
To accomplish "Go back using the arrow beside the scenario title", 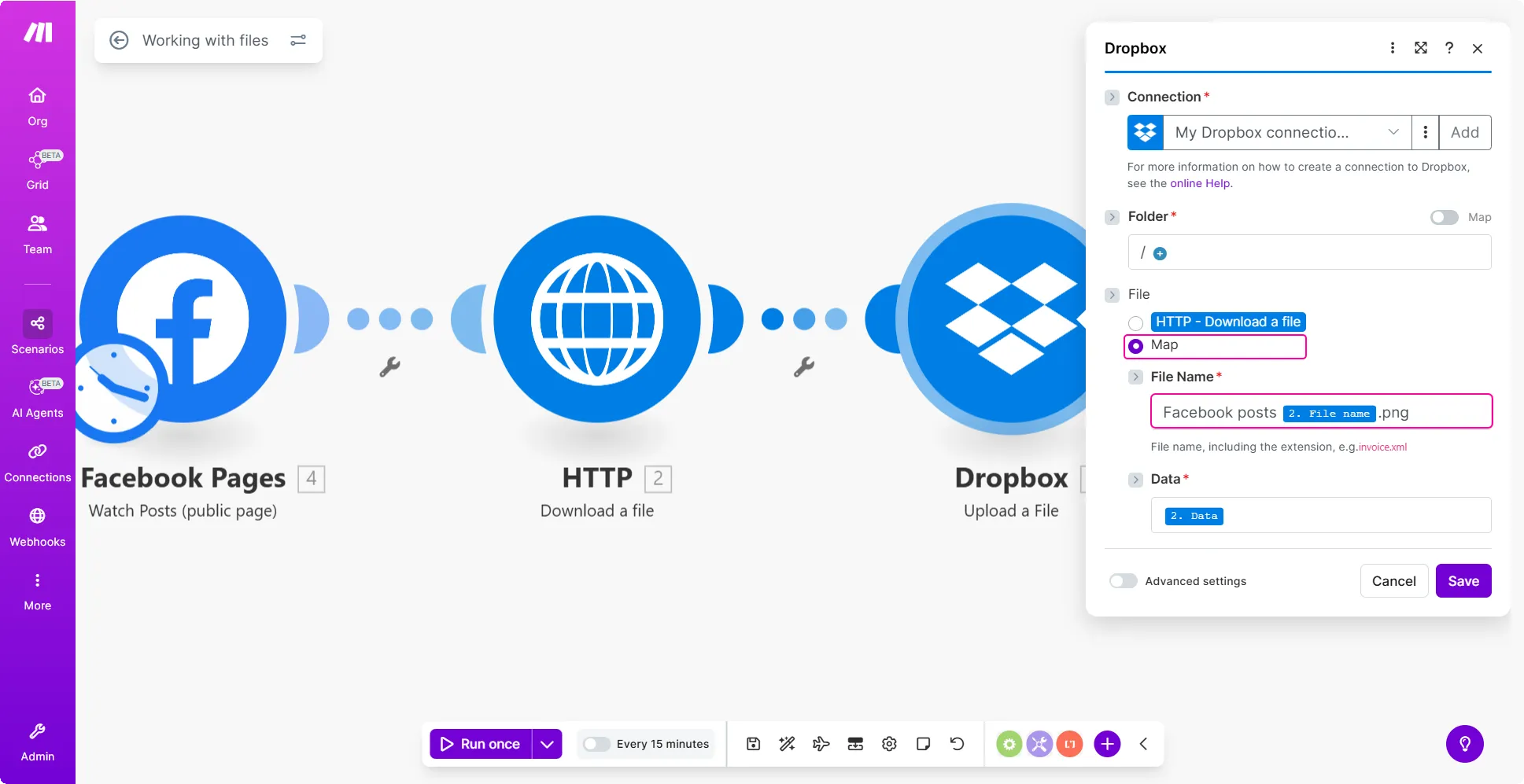I will [x=119, y=40].
